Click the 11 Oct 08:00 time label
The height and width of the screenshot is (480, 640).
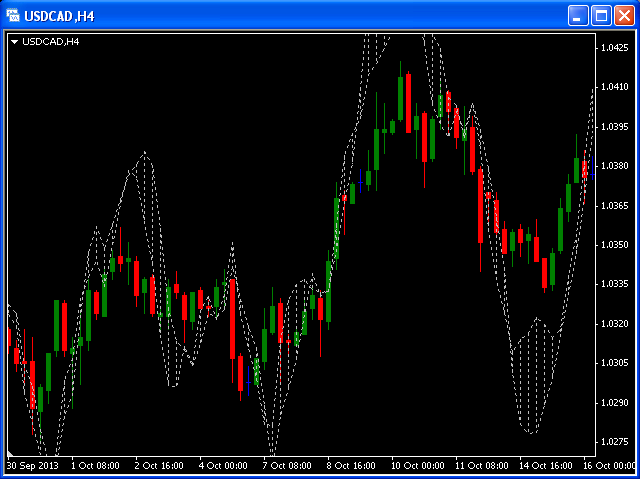[482, 466]
